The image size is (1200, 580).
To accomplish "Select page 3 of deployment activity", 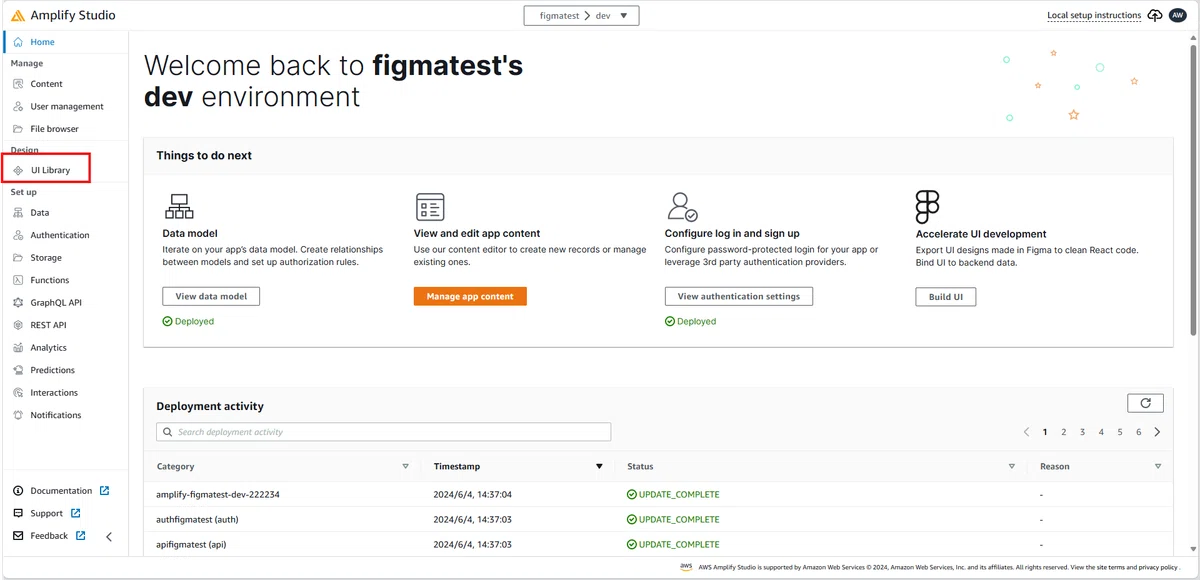I will click(x=1082, y=432).
